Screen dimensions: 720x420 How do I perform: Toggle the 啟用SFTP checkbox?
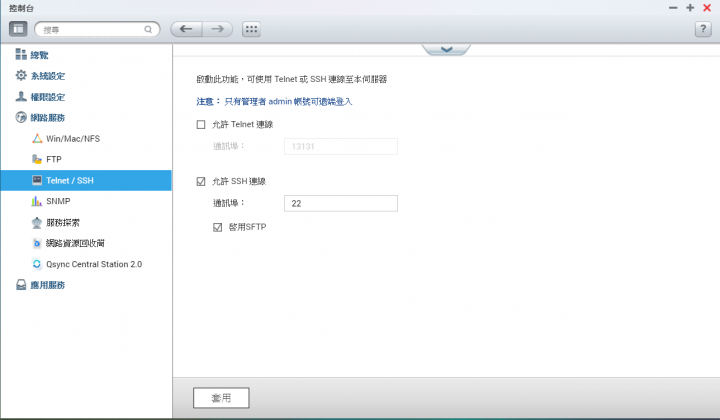pyautogui.click(x=218, y=227)
